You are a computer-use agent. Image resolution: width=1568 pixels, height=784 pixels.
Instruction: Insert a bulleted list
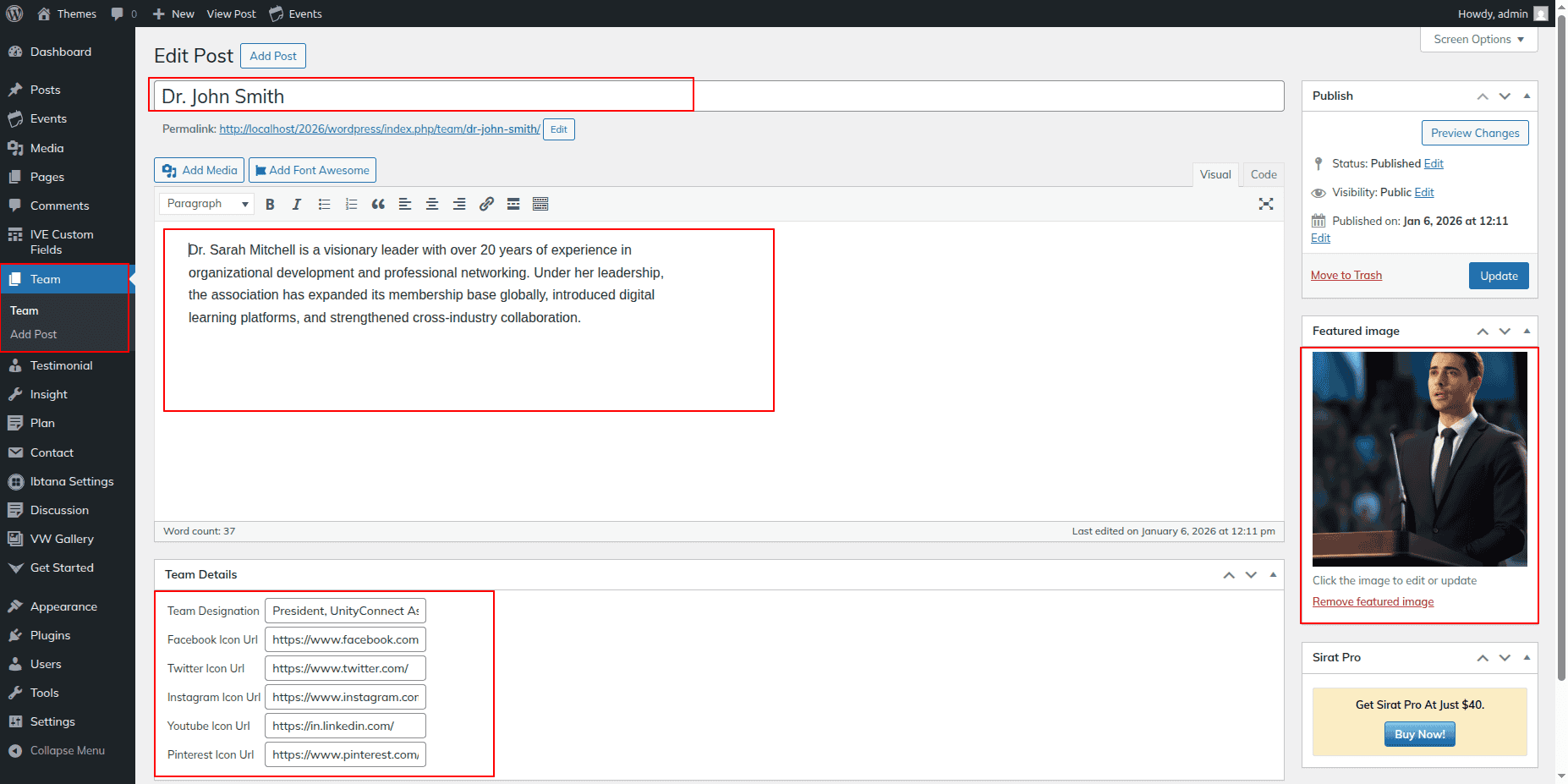coord(324,205)
